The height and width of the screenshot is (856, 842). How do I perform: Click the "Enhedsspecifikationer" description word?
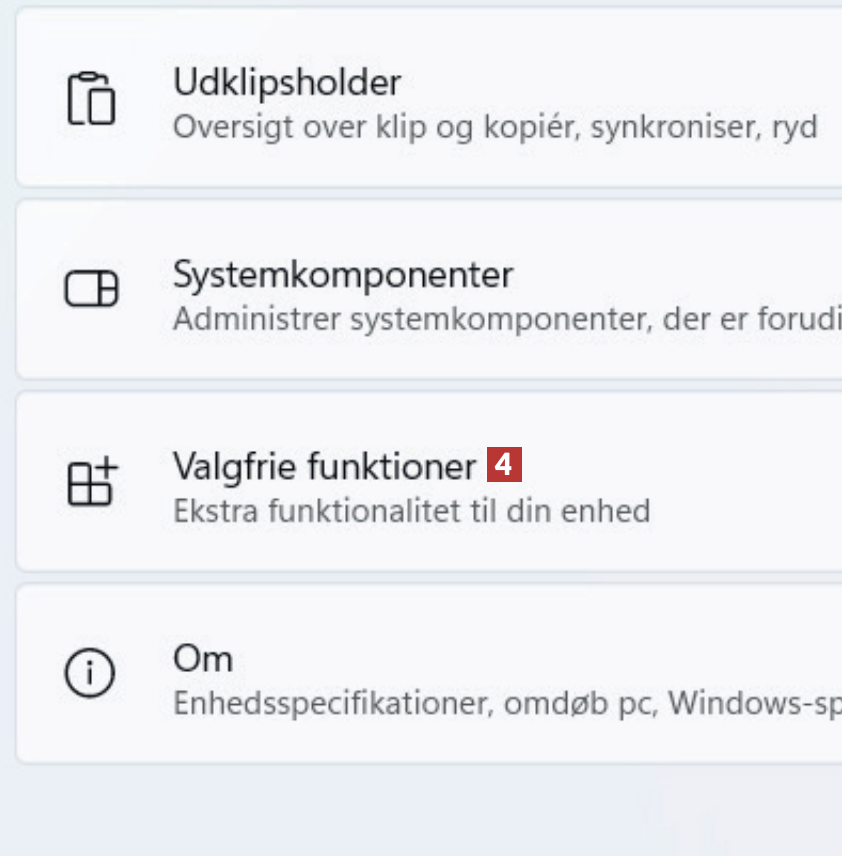[331, 703]
